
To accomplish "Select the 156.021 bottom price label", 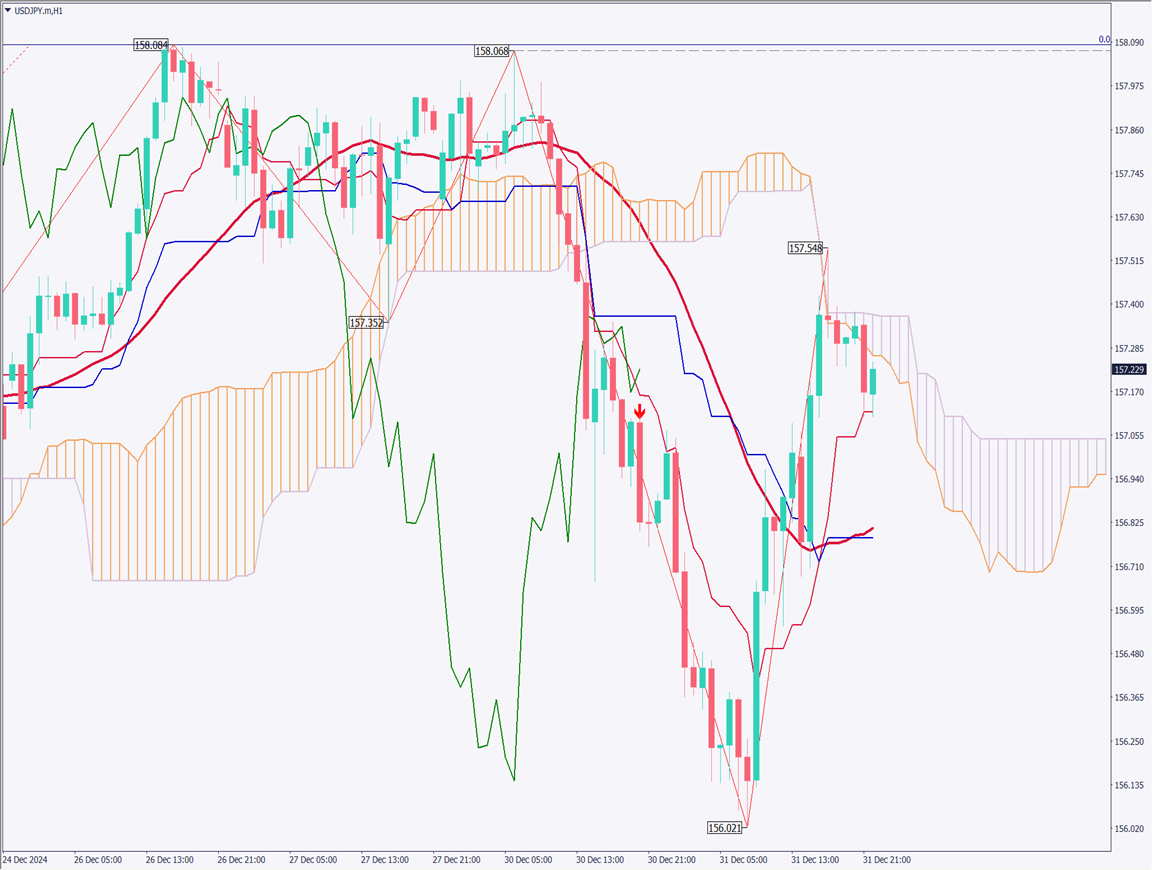I will point(724,828).
